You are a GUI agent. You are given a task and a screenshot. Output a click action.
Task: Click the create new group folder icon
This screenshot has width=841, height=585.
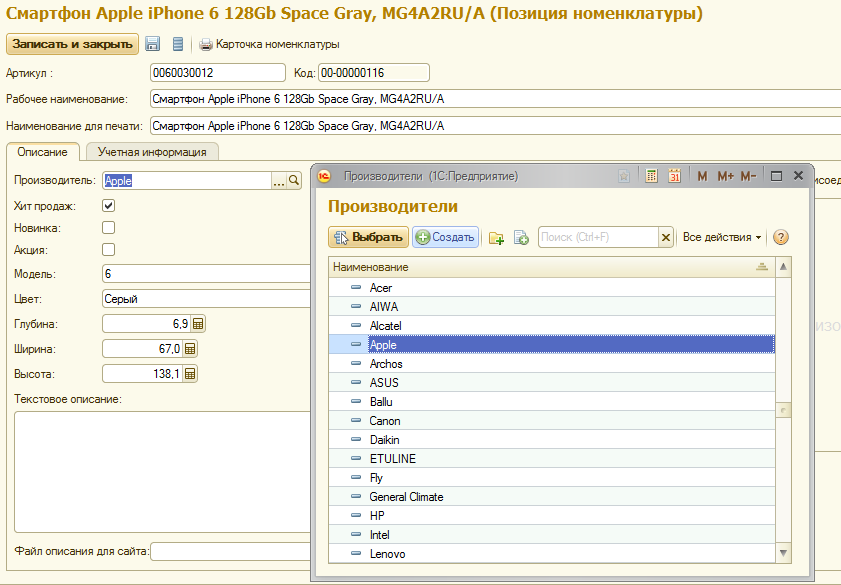tap(496, 238)
